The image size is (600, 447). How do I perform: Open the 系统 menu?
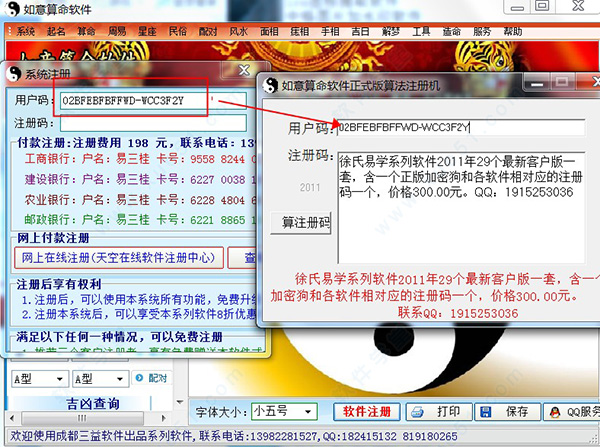(25, 31)
